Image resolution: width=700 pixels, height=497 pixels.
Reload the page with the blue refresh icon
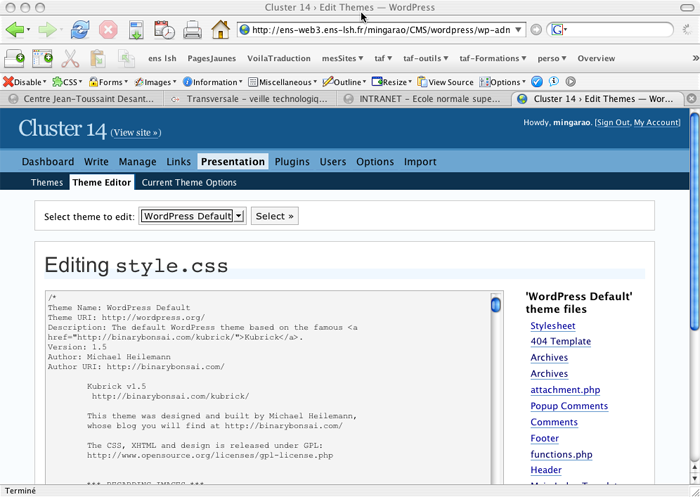tap(80, 30)
